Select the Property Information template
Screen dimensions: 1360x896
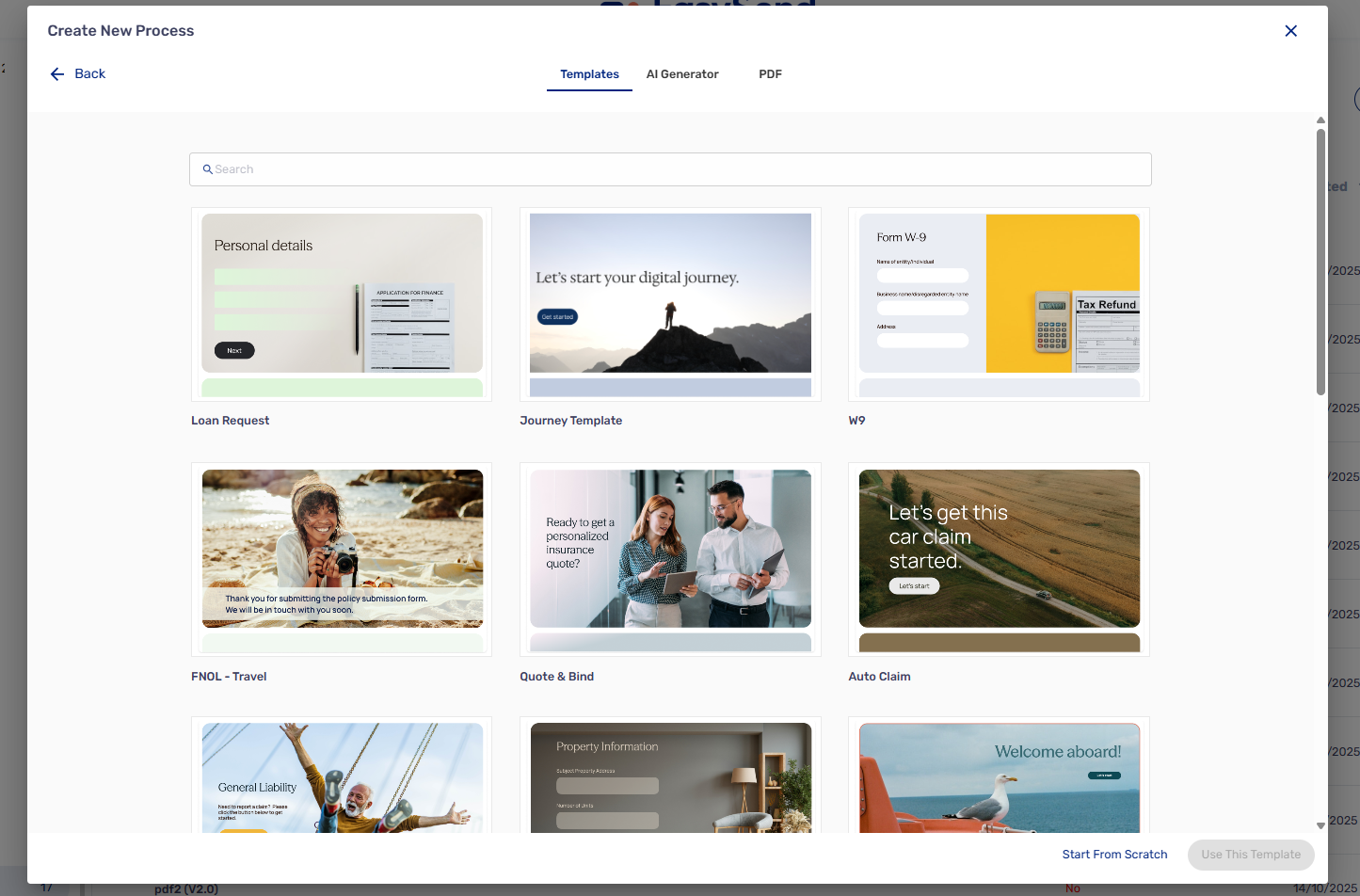coord(670,777)
